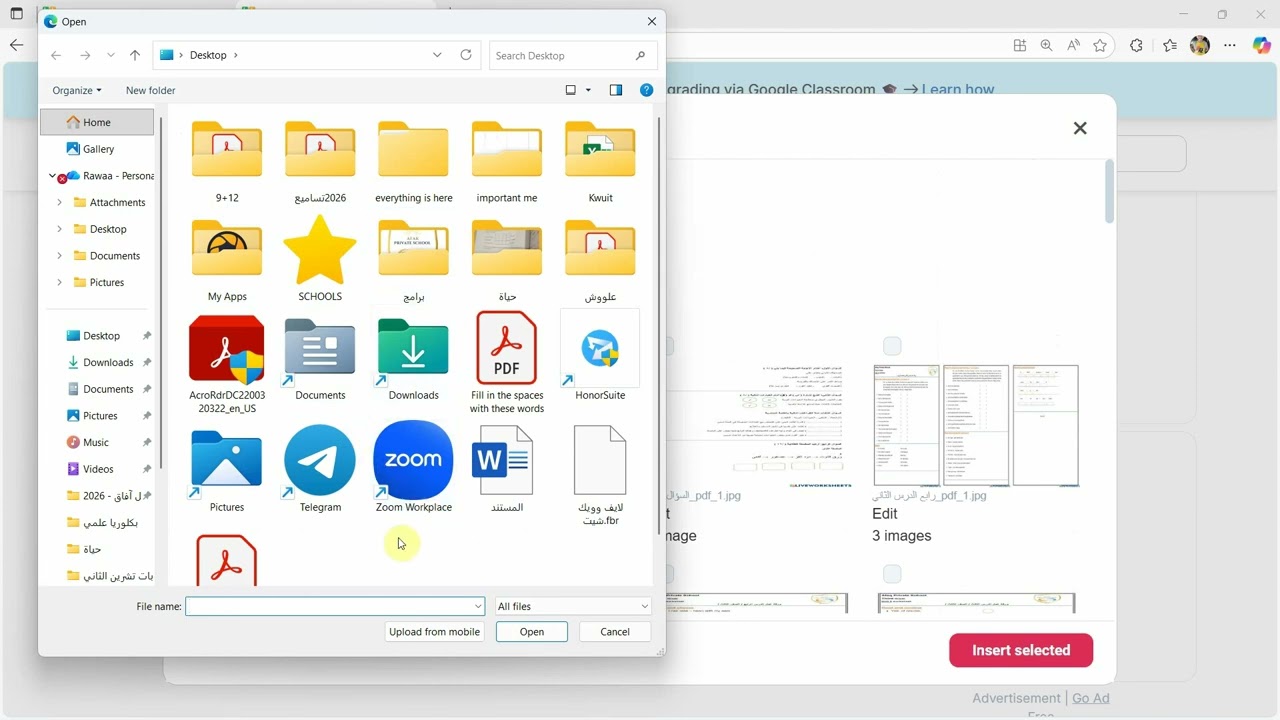1280x720 pixels.
Task: Select pinned Downloads in navigation pane
Action: click(107, 362)
